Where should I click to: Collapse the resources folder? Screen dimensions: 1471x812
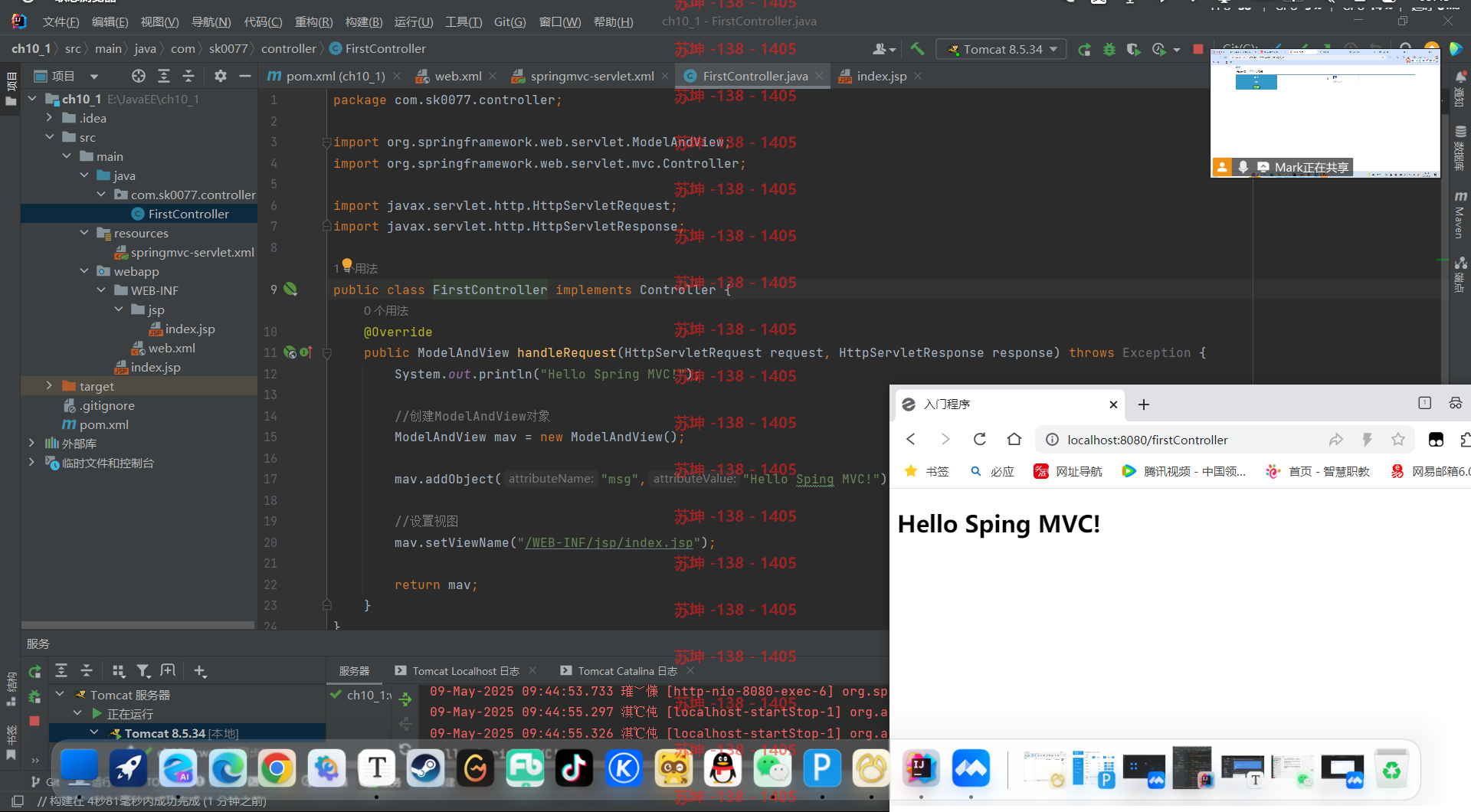84,233
